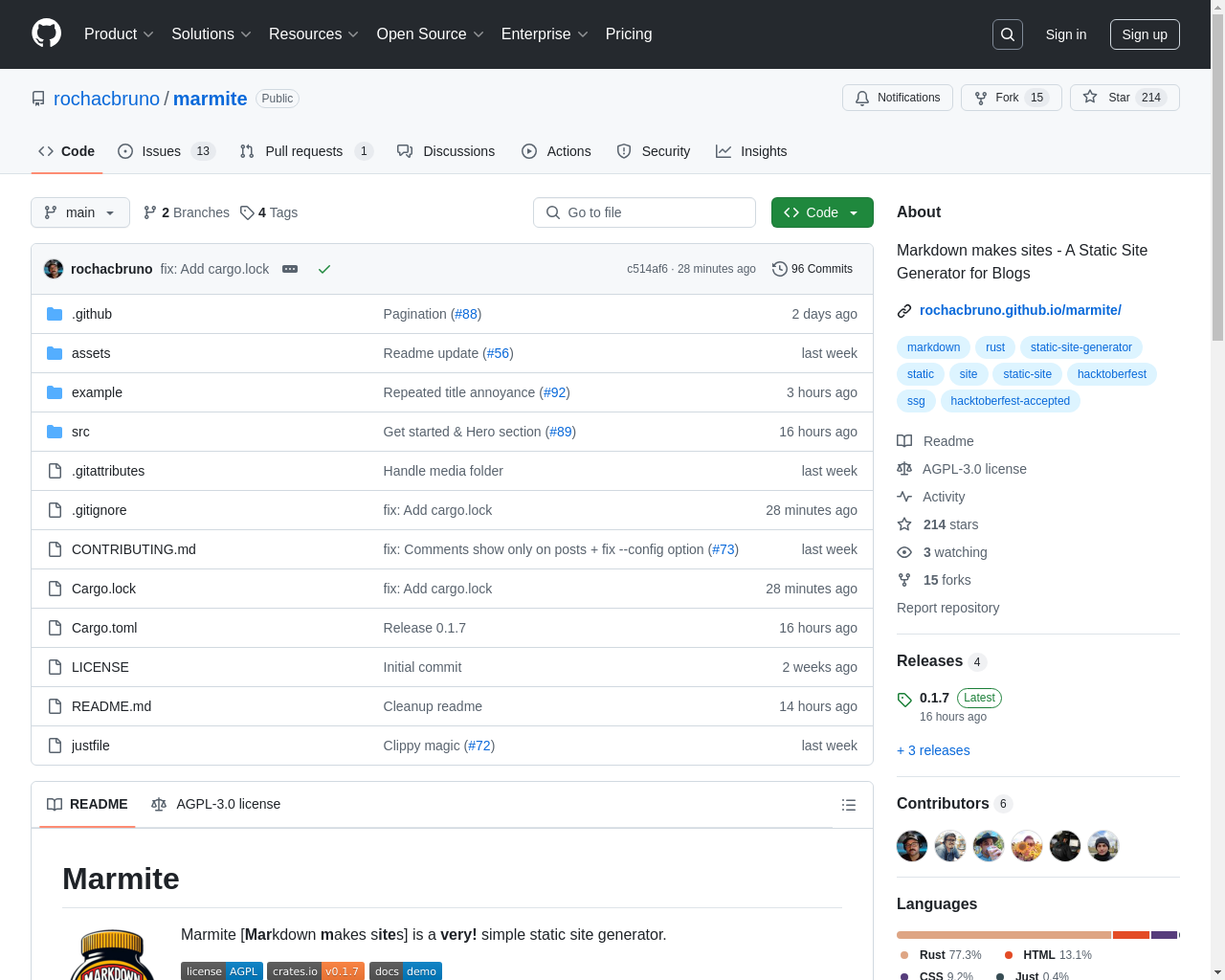Image resolution: width=1225 pixels, height=980 pixels.
Task: Click the crates.io v0.1.7 badge
Action: pos(316,970)
